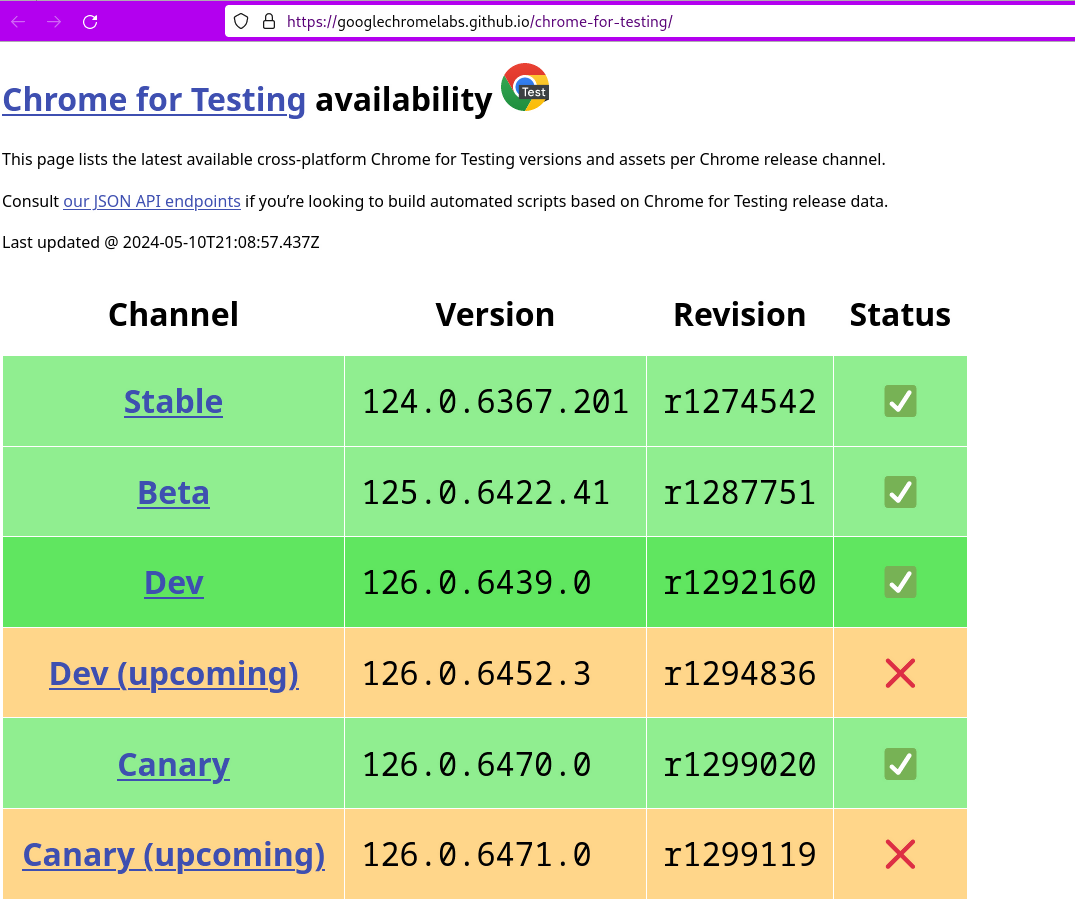
Task: Click the Beta row green checkmark
Action: (x=900, y=492)
